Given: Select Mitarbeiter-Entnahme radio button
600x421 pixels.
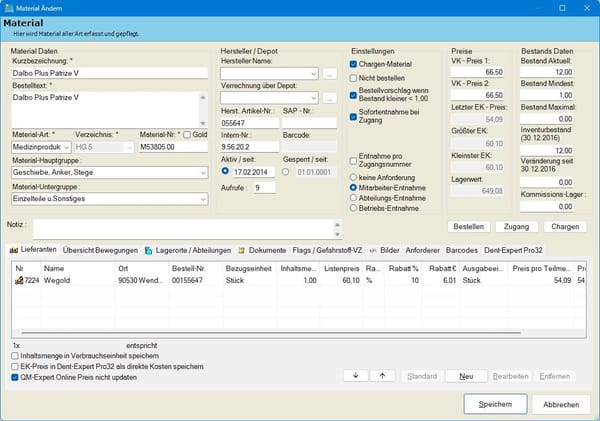Looking at the screenshot, I should tap(353, 188).
